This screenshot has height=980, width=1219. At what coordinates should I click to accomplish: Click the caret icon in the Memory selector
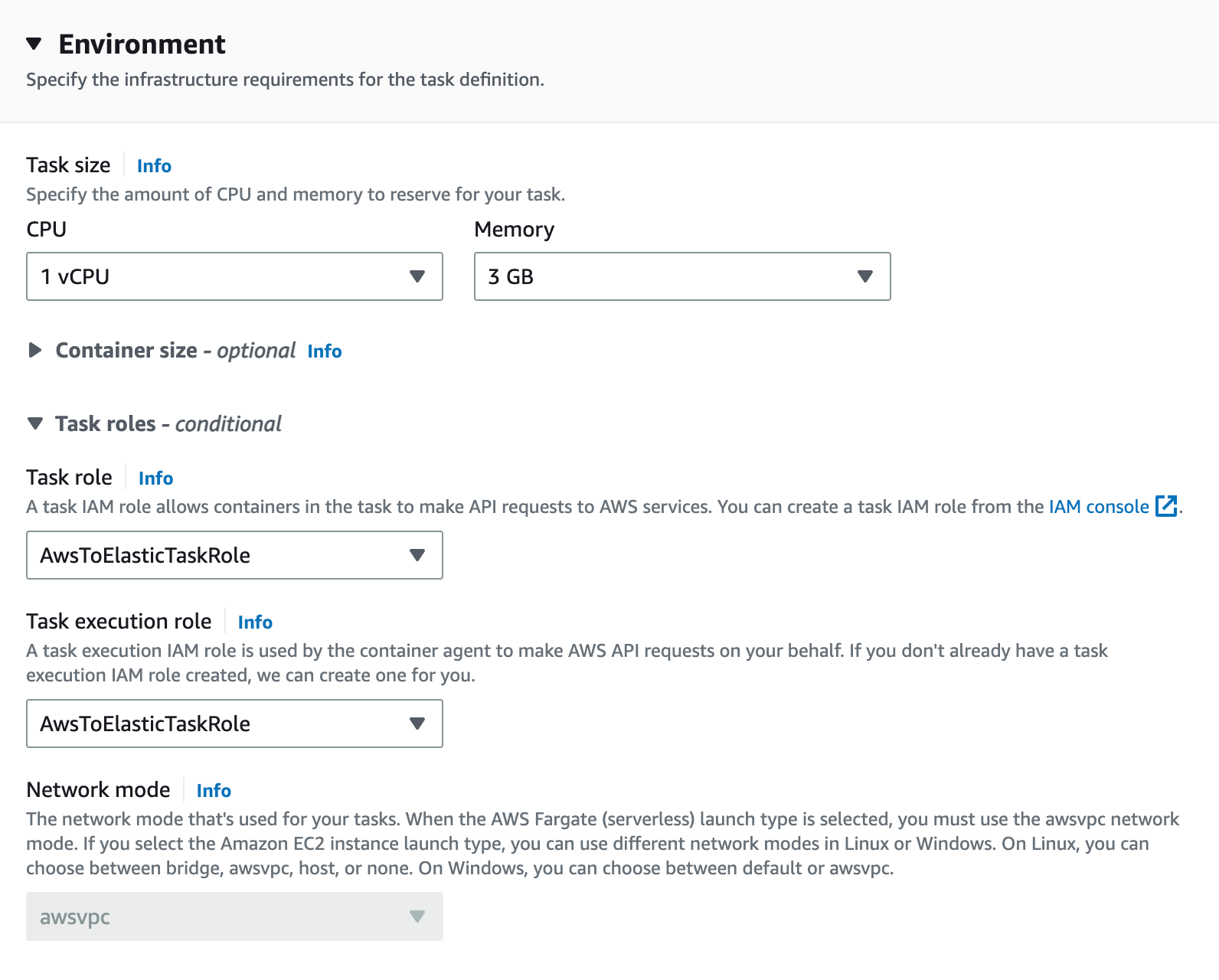click(x=864, y=276)
